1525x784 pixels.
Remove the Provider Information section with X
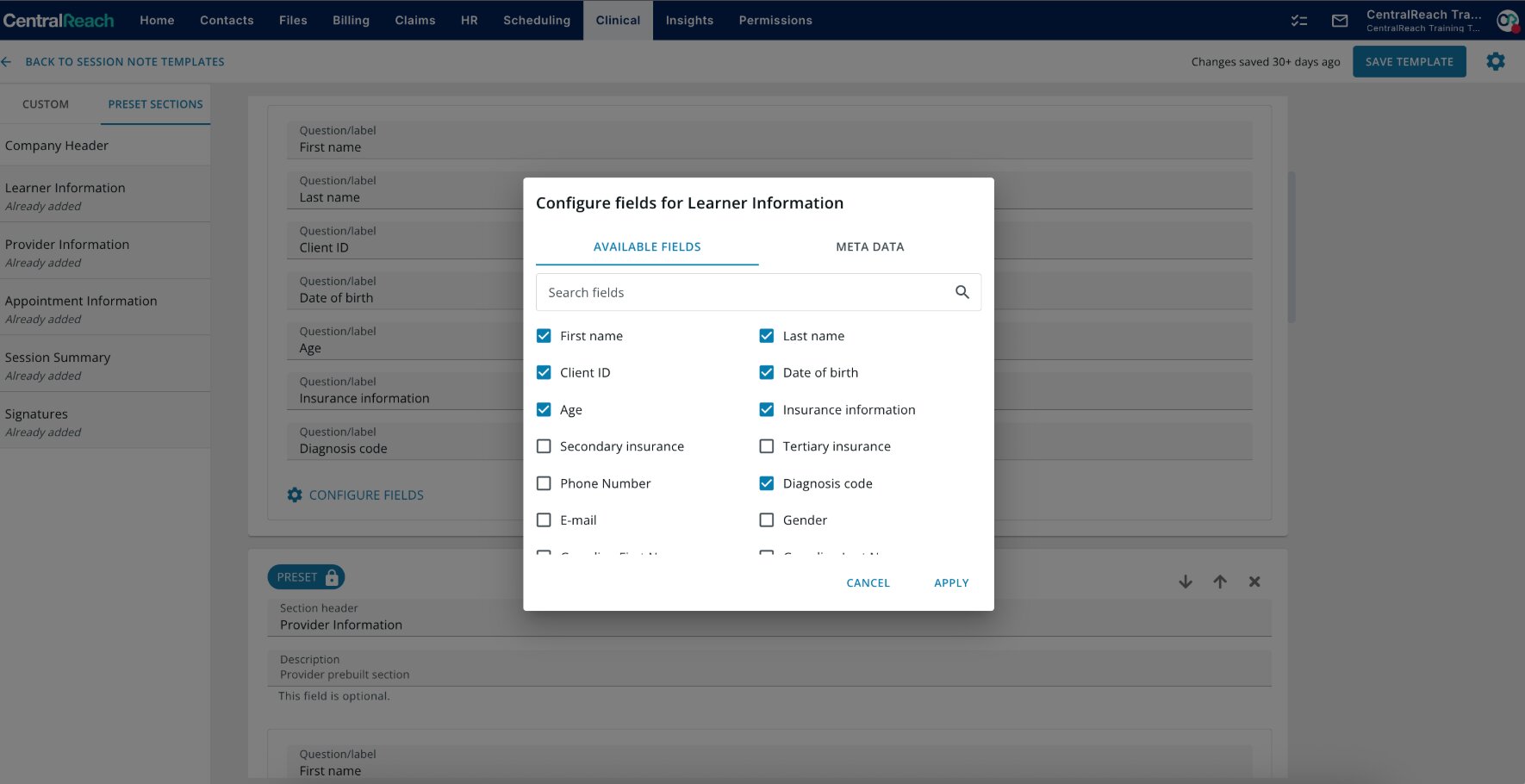coord(1254,582)
